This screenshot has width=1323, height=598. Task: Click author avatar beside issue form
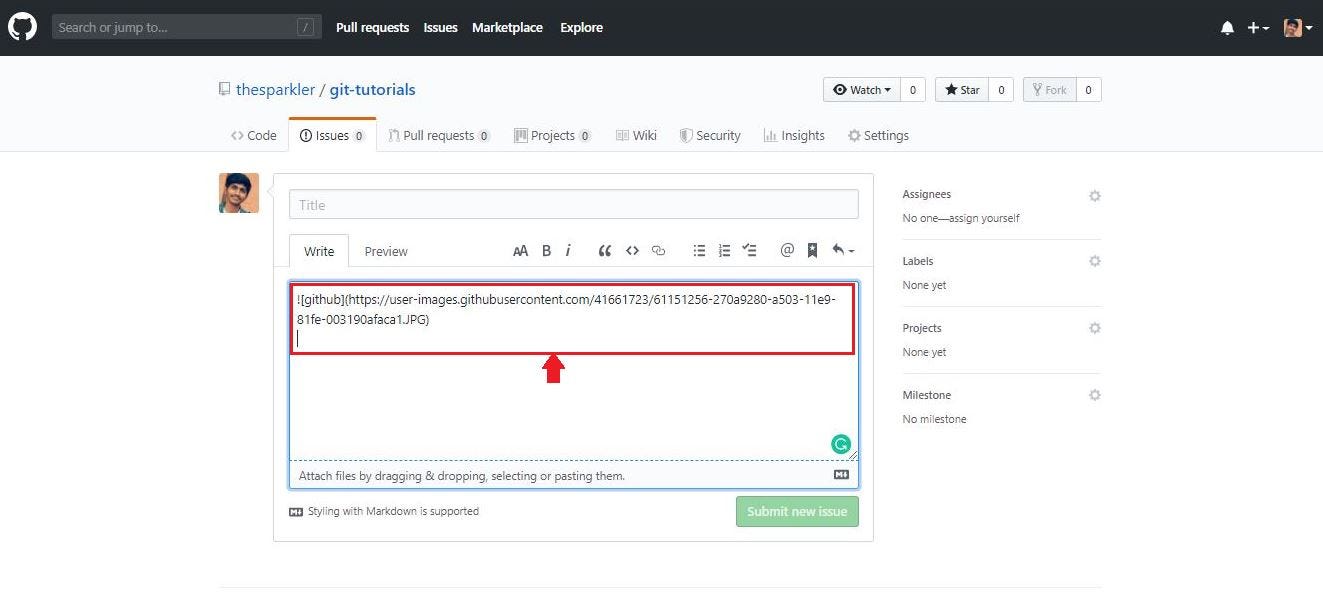[239, 193]
